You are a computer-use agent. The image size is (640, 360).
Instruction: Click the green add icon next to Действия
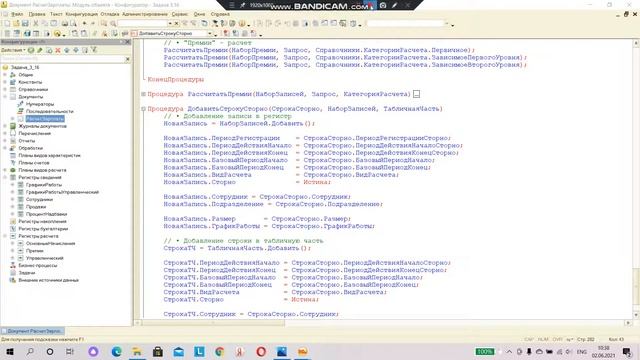tap(31, 50)
